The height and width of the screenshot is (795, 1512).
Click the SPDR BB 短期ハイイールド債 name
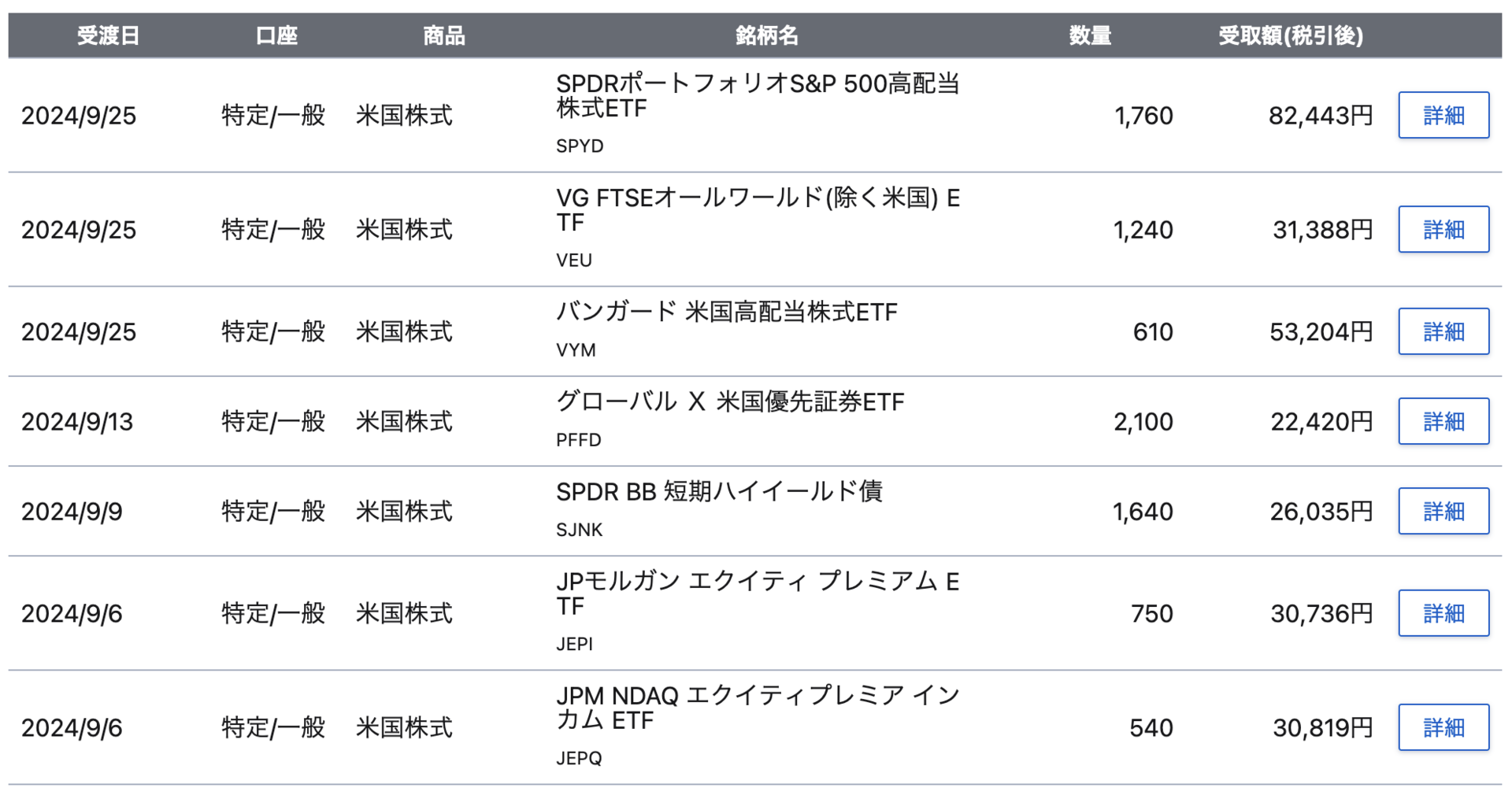click(x=719, y=492)
